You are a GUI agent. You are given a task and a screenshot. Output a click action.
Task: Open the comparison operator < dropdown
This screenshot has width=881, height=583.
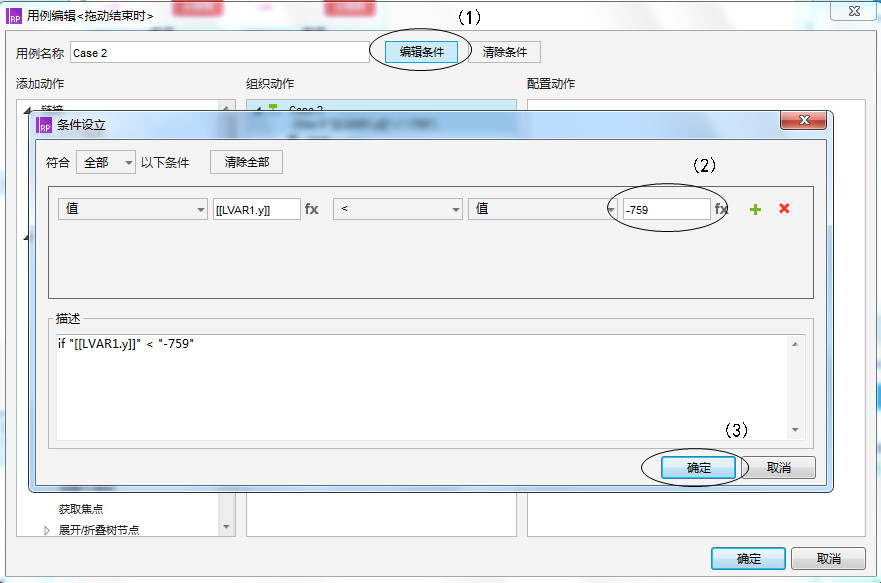point(397,209)
